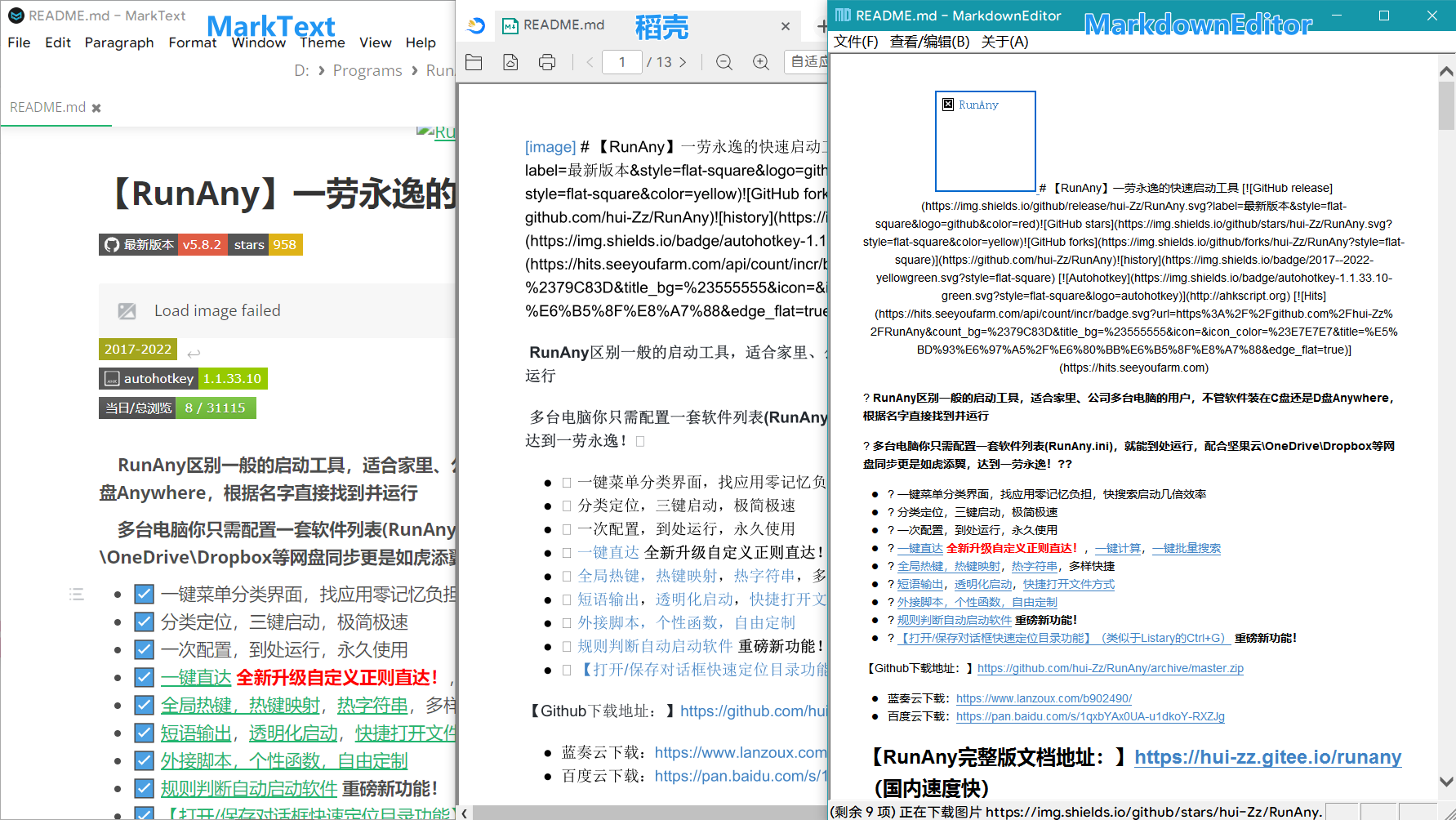Click the broken image at top of MarkText document

435,131
